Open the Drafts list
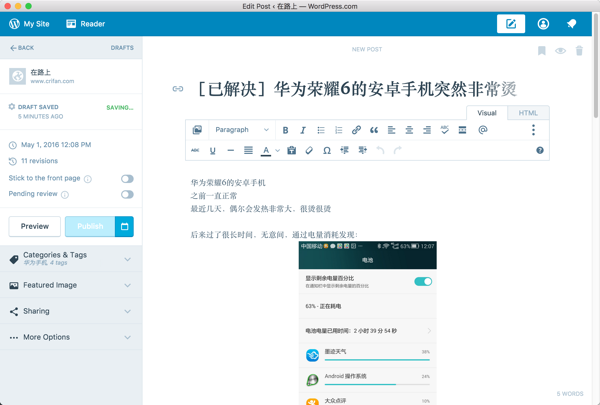600x405 pixels. (x=122, y=48)
